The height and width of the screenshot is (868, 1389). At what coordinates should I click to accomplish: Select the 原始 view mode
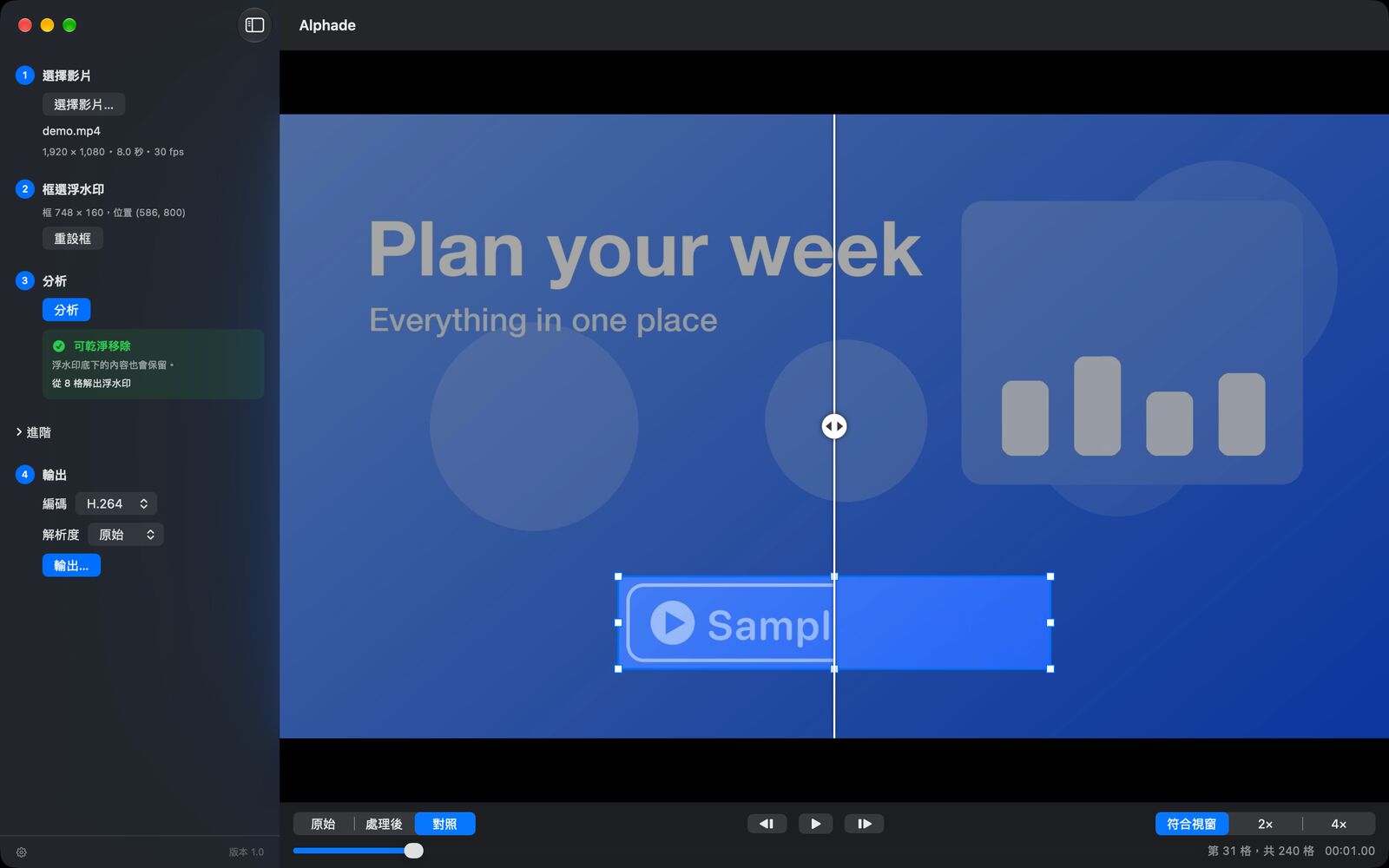pos(323,824)
